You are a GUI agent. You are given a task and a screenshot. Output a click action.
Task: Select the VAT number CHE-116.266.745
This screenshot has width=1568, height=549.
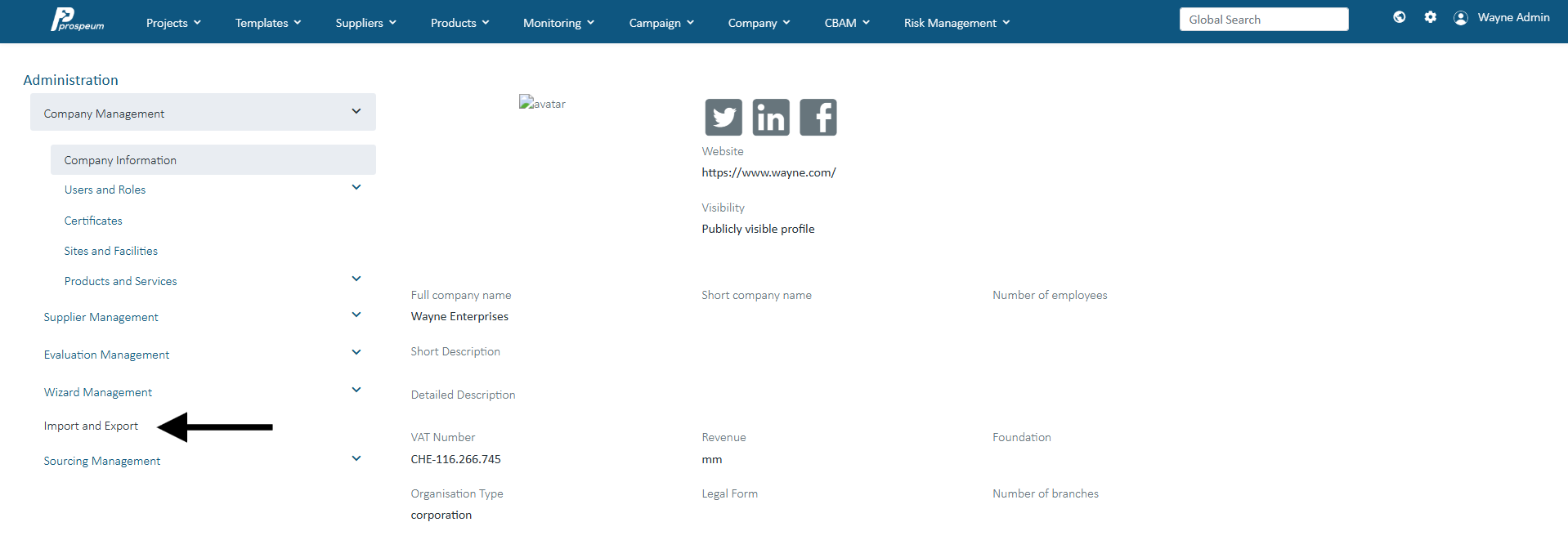coord(455,459)
